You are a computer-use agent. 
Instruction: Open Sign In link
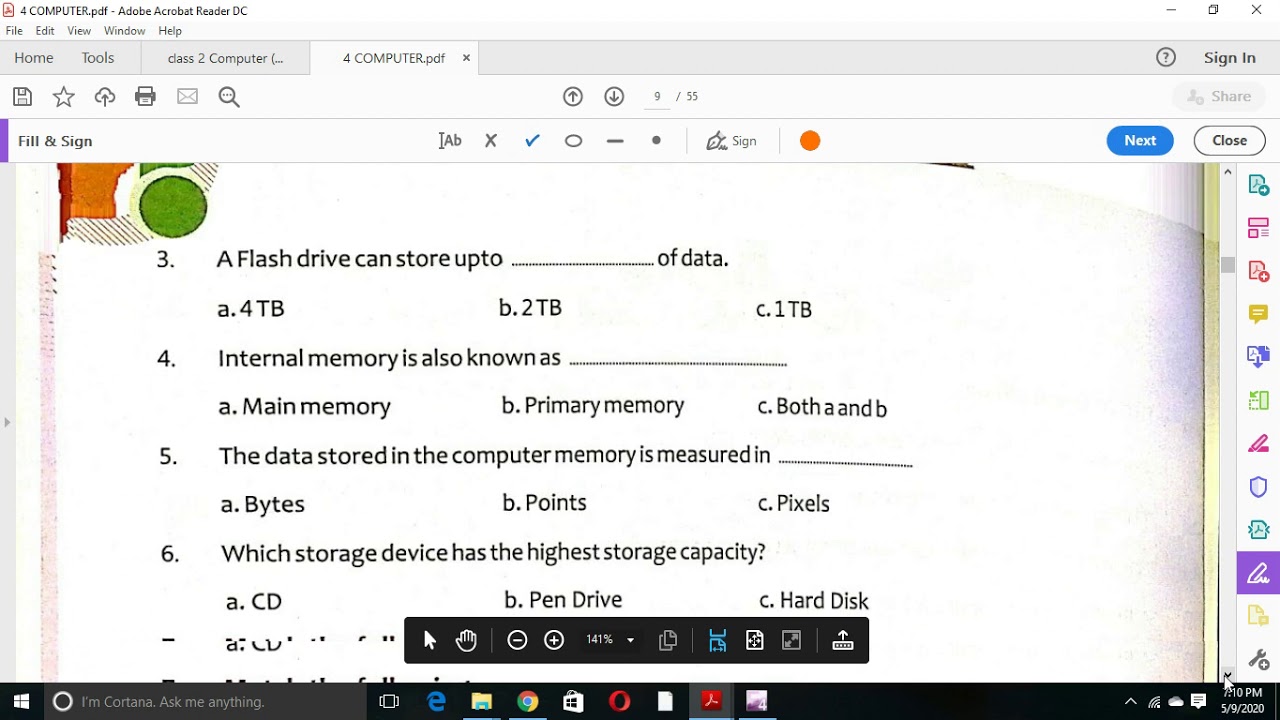[1230, 58]
